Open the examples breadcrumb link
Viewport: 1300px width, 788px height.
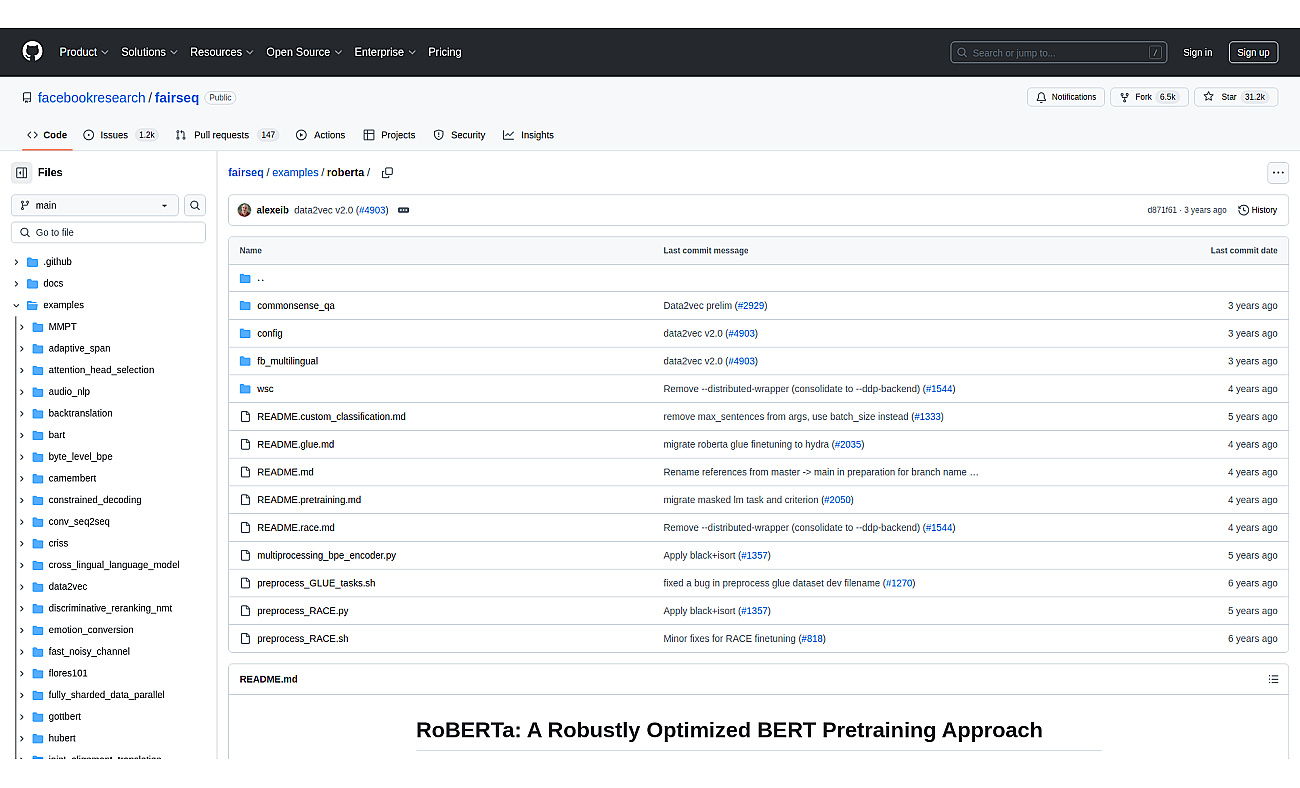coord(295,172)
